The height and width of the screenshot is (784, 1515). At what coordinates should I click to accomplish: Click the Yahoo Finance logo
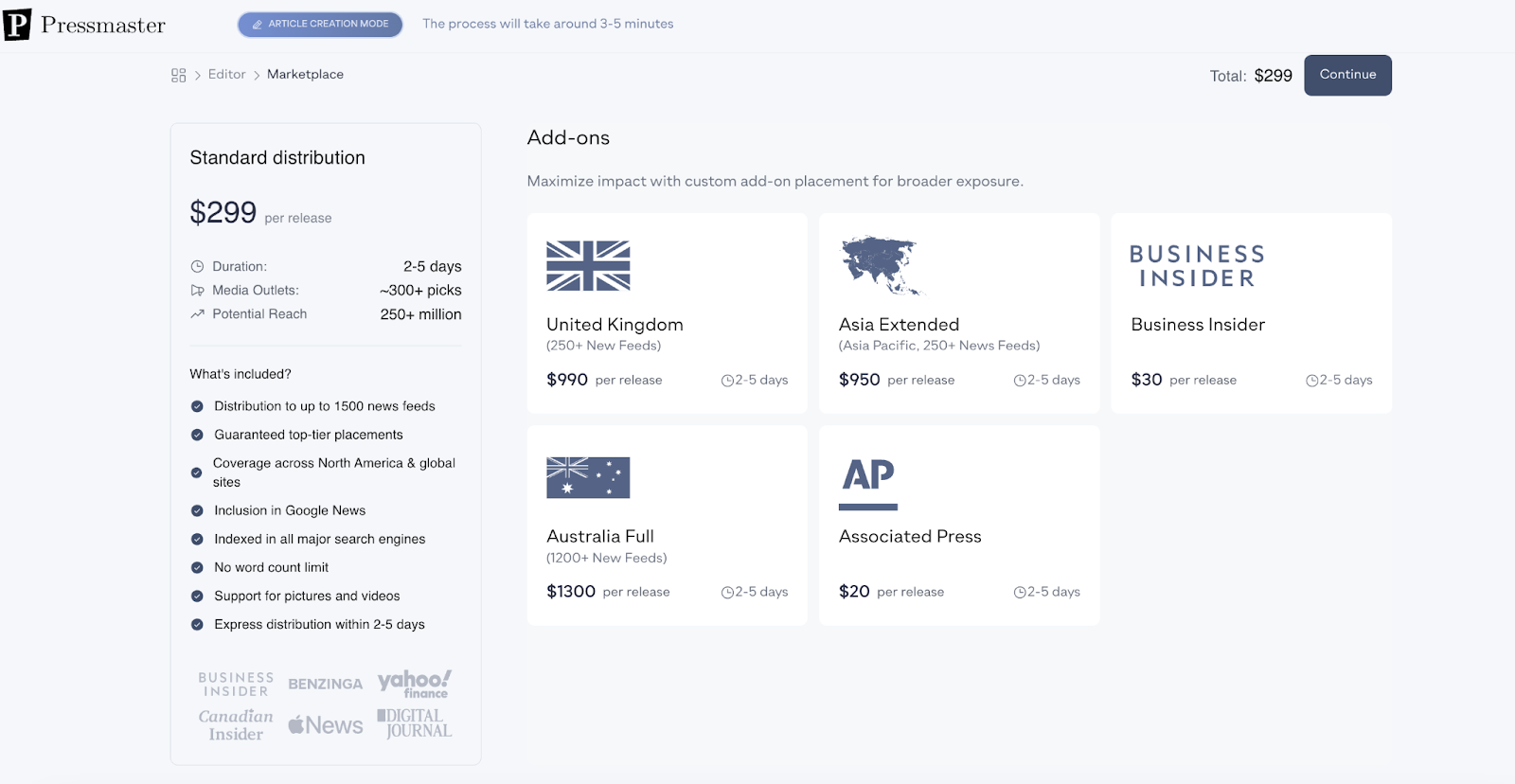(x=415, y=684)
